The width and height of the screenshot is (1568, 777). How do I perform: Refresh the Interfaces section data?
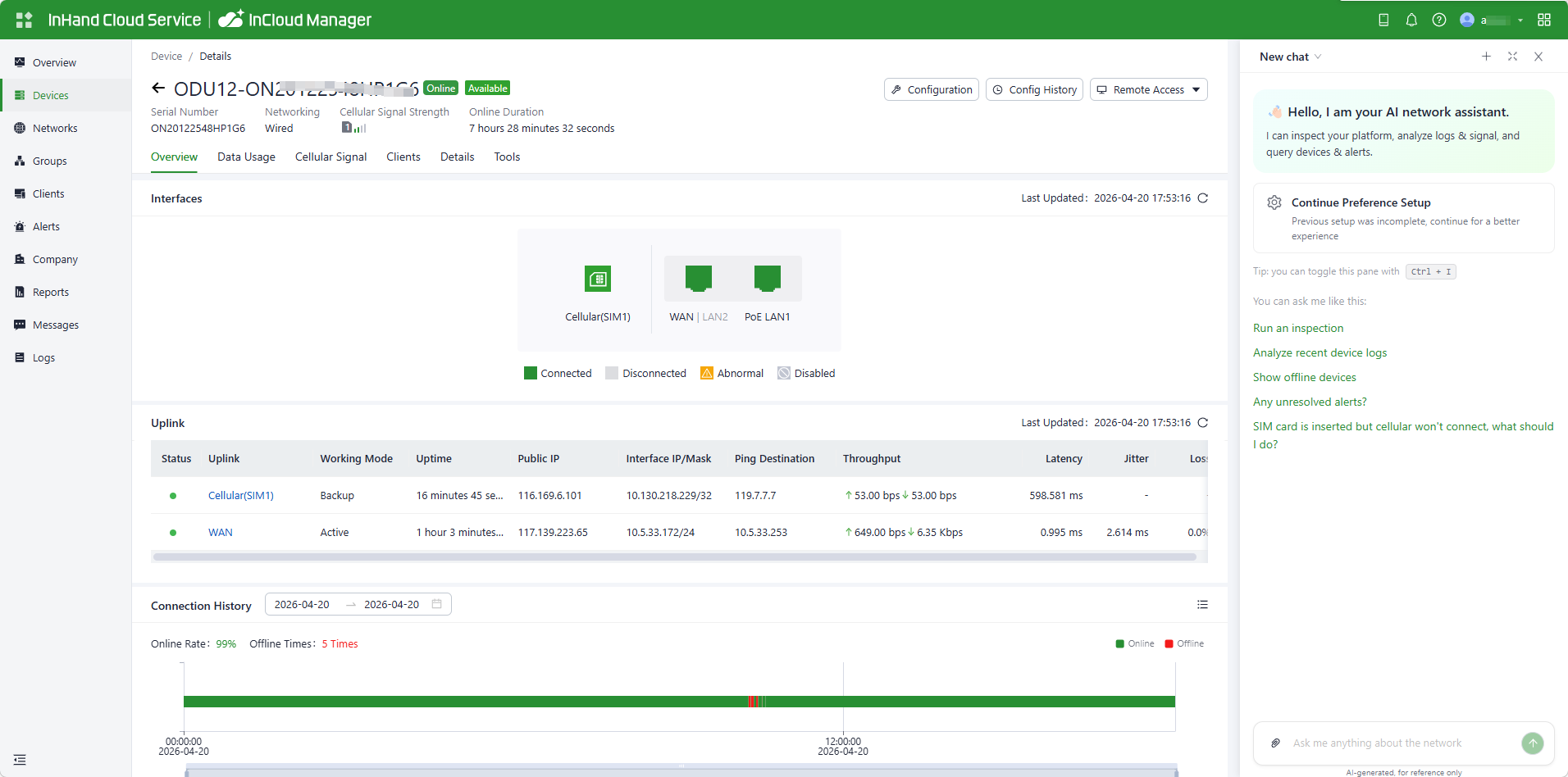pos(1203,198)
